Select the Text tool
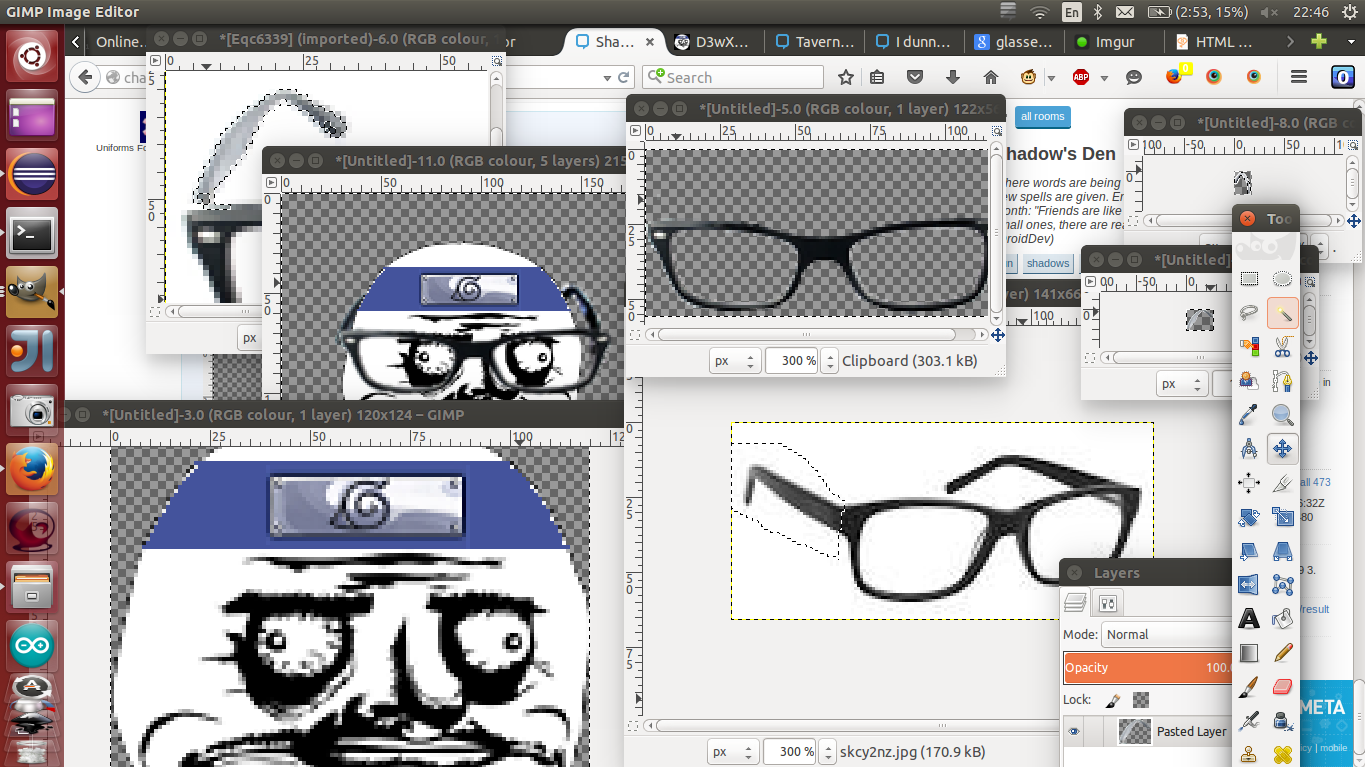This screenshot has height=767, width=1365. click(1249, 619)
